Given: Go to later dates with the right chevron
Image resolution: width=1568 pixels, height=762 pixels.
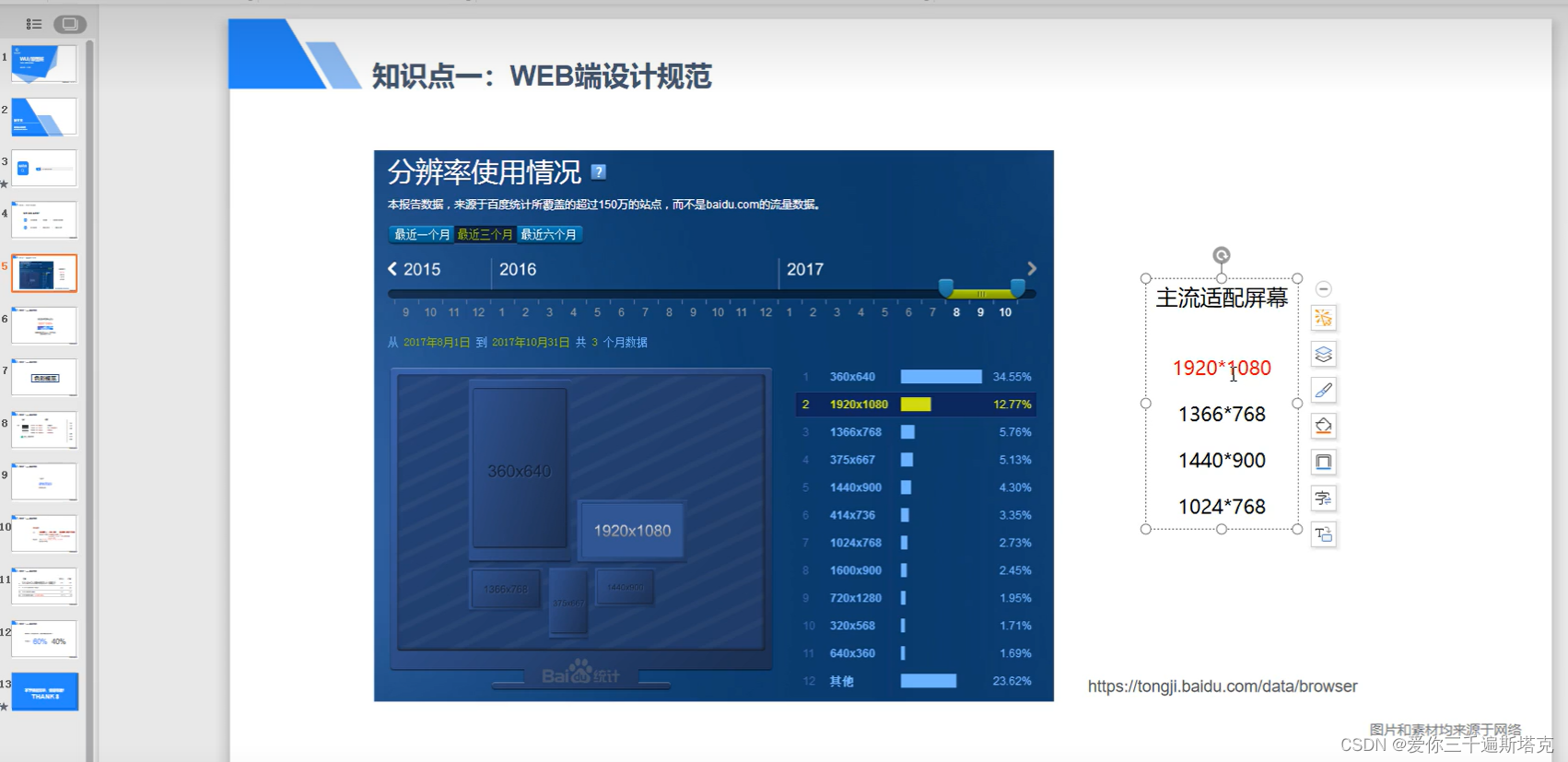Looking at the screenshot, I should pos(1032,268).
